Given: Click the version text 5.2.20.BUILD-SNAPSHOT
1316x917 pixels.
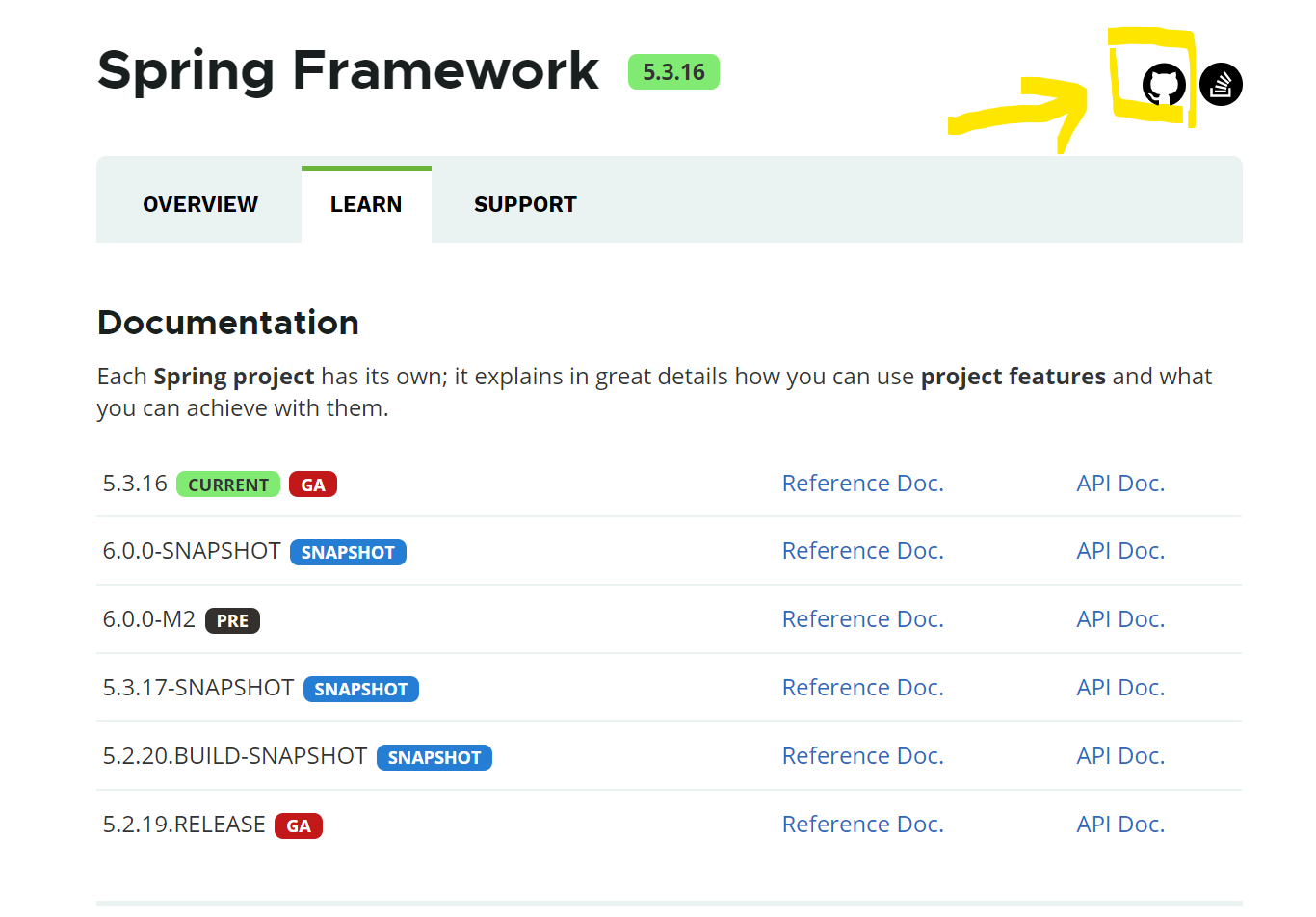Looking at the screenshot, I should coord(235,756).
